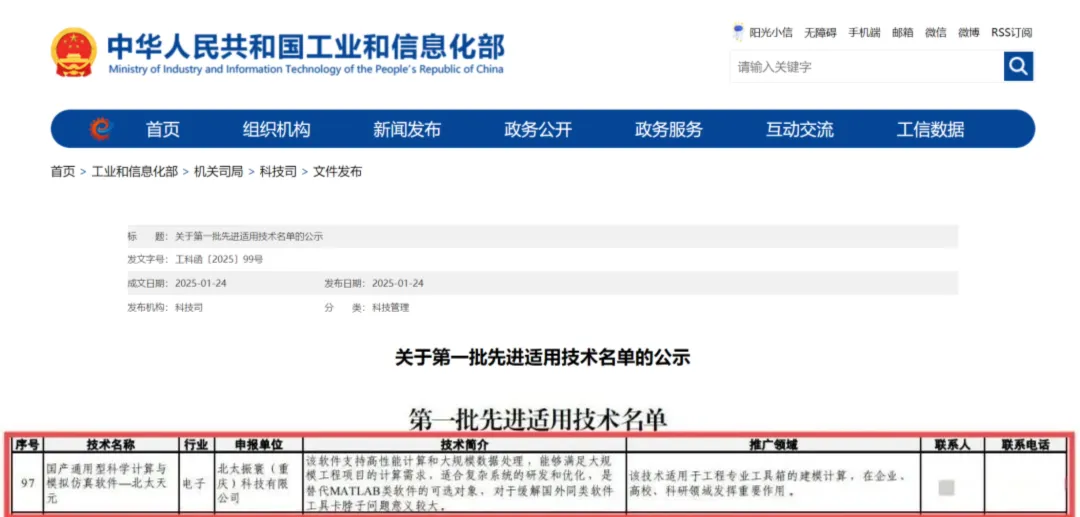Click the 申报单位 column header
This screenshot has width=1080, height=517.
pyautogui.click(x=258, y=445)
